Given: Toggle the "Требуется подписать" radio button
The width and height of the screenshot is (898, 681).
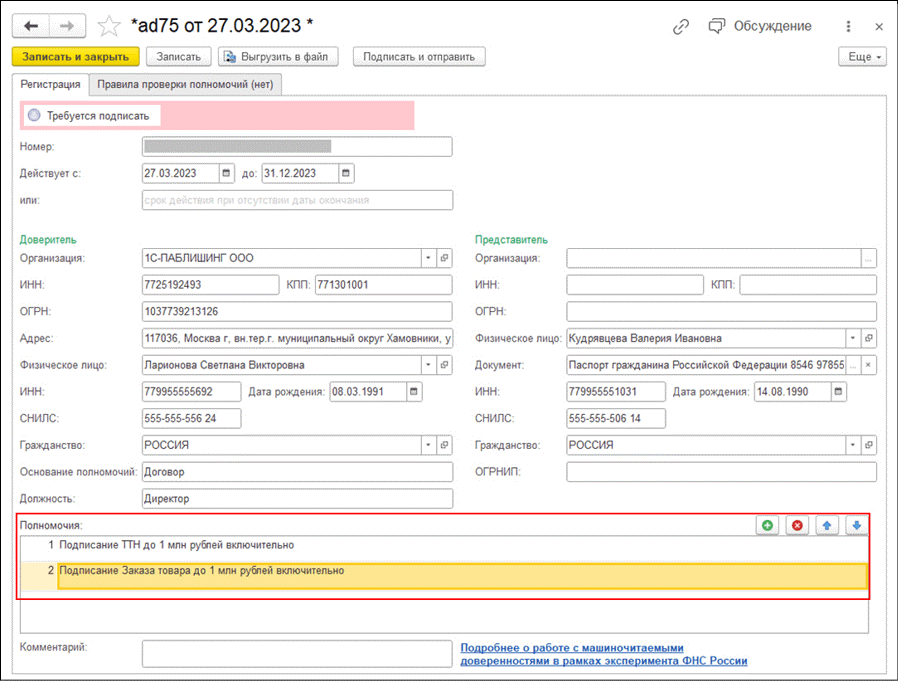Looking at the screenshot, I should [34, 116].
